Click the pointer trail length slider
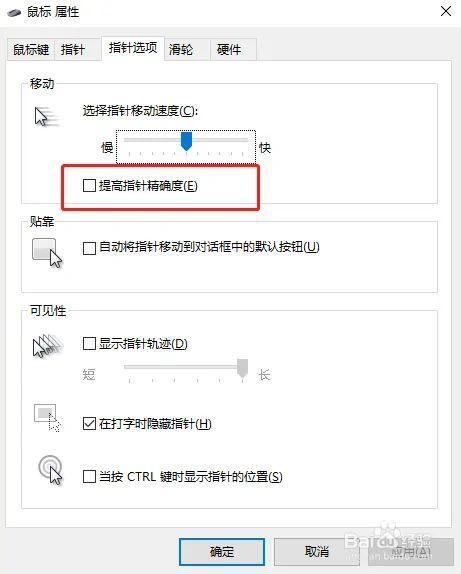This screenshot has width=461, height=574. coord(186,368)
